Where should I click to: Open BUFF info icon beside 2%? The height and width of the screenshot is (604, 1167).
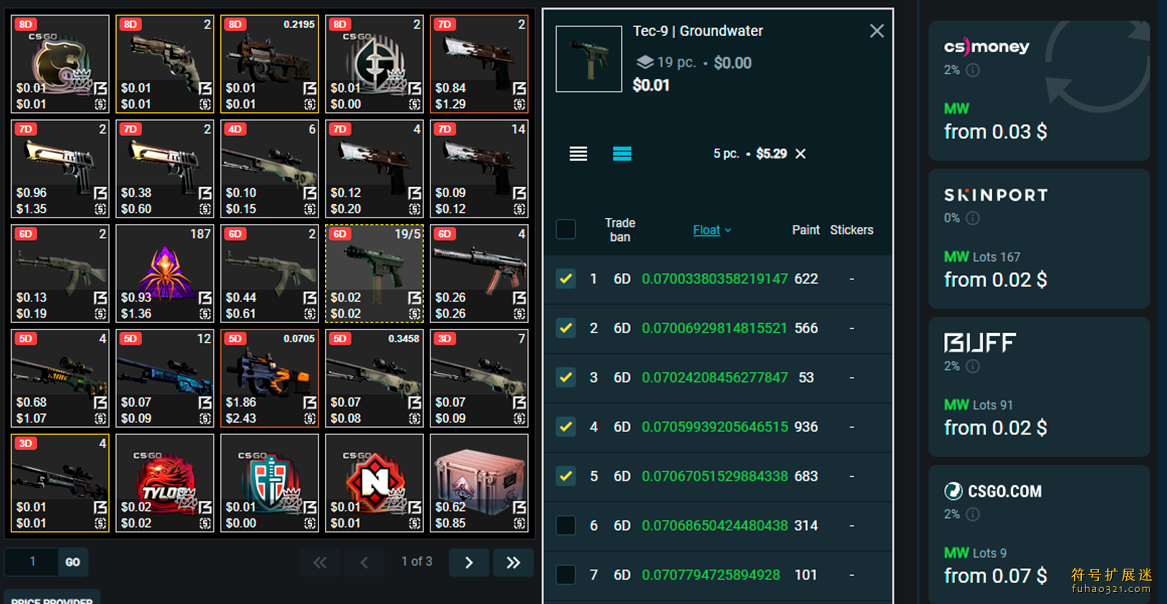pos(973,366)
